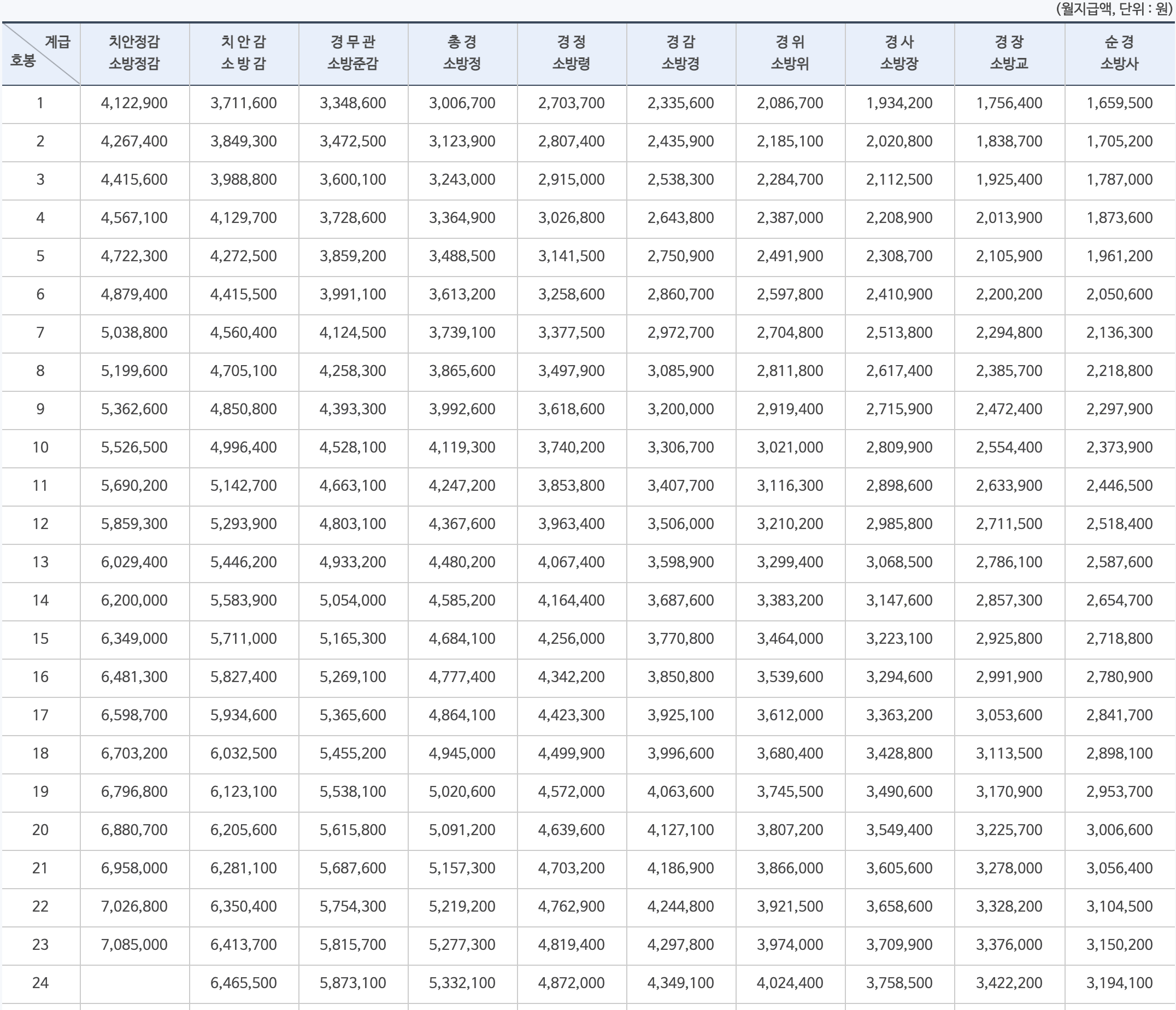Select the 경무관 소방준감 header cell
1176x1010 pixels.
(353, 53)
